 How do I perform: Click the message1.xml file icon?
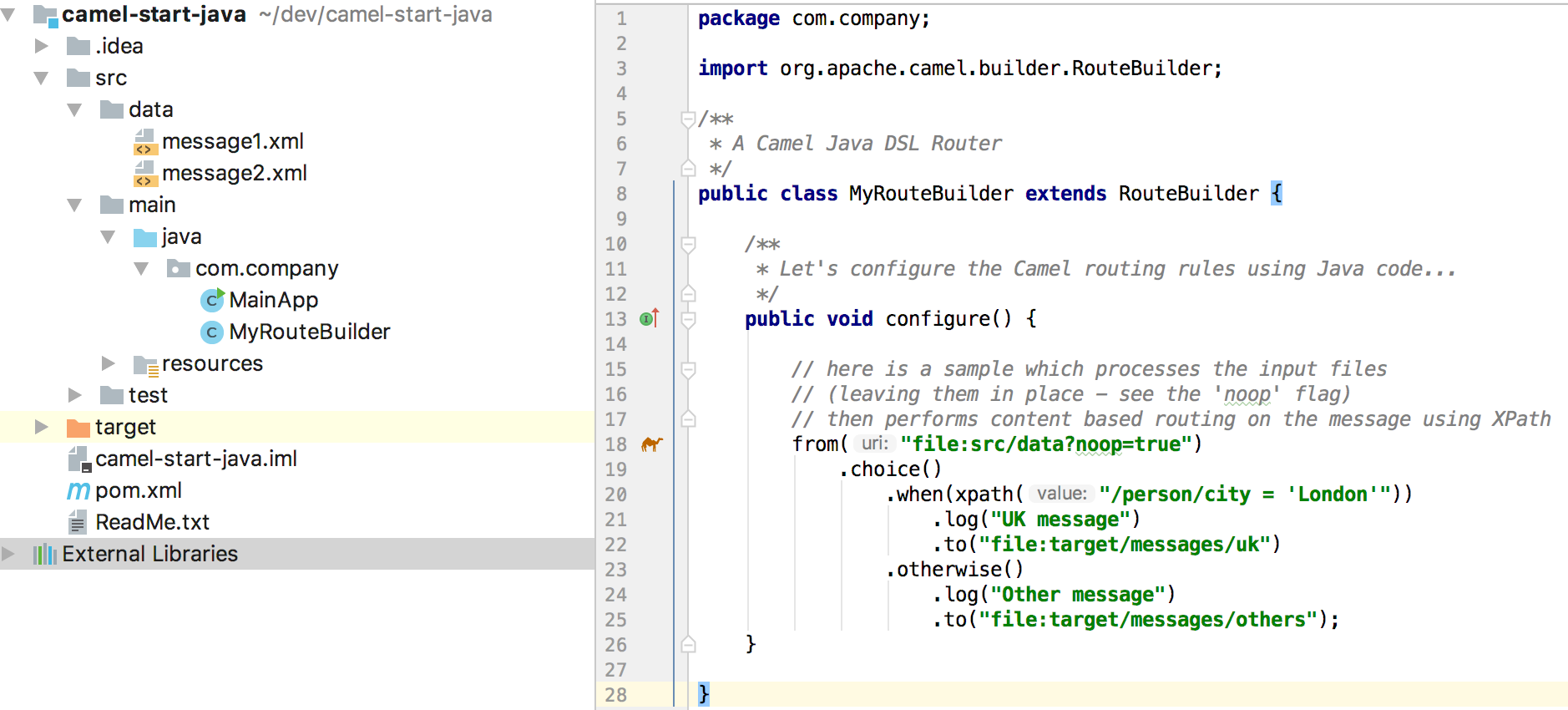tap(144, 142)
